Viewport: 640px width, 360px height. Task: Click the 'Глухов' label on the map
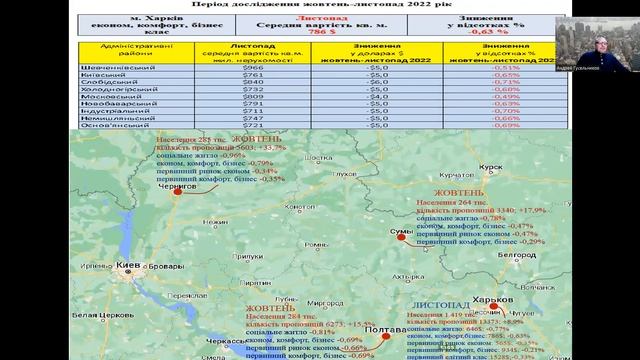click(x=344, y=174)
